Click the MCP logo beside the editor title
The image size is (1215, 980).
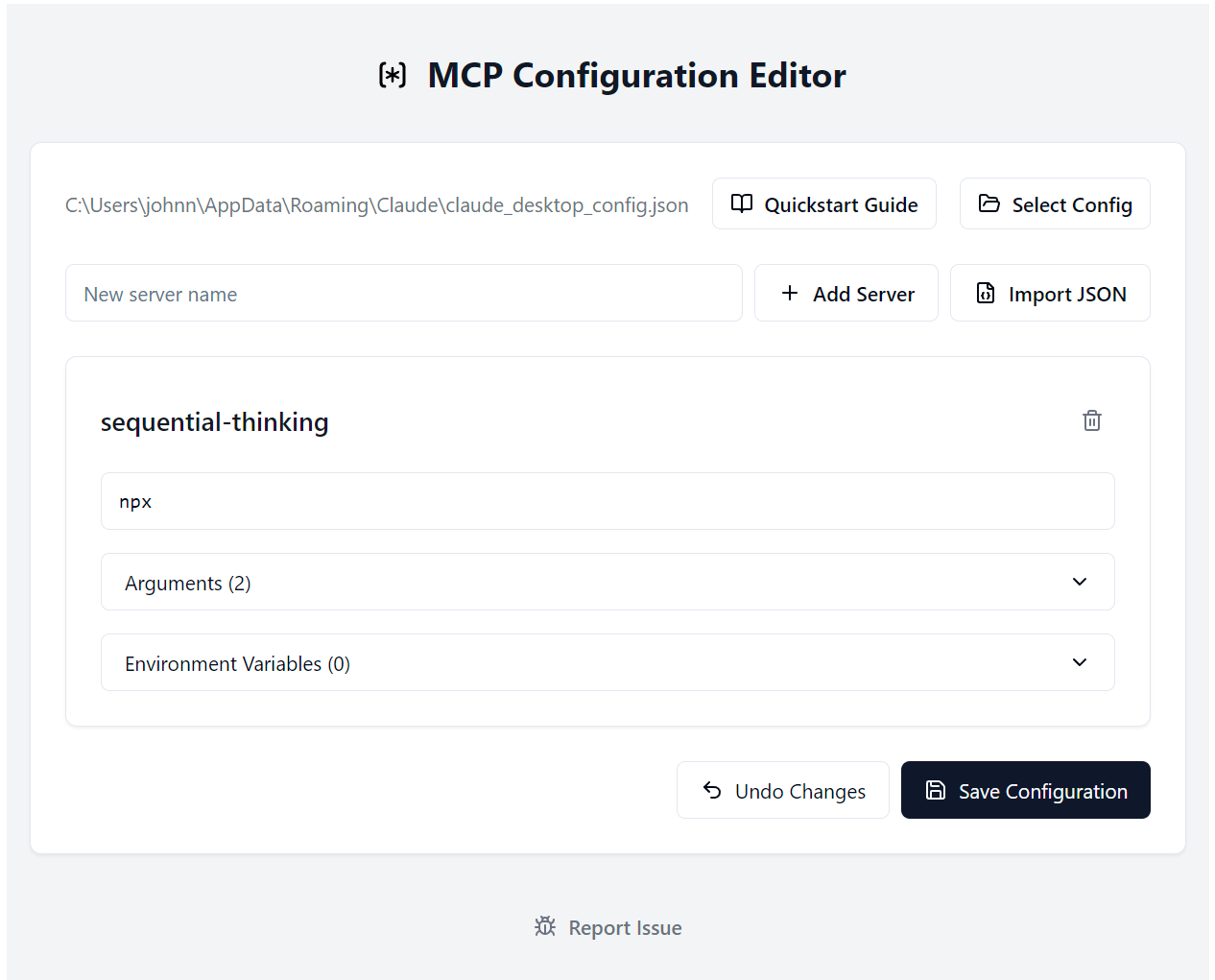pyautogui.click(x=393, y=74)
